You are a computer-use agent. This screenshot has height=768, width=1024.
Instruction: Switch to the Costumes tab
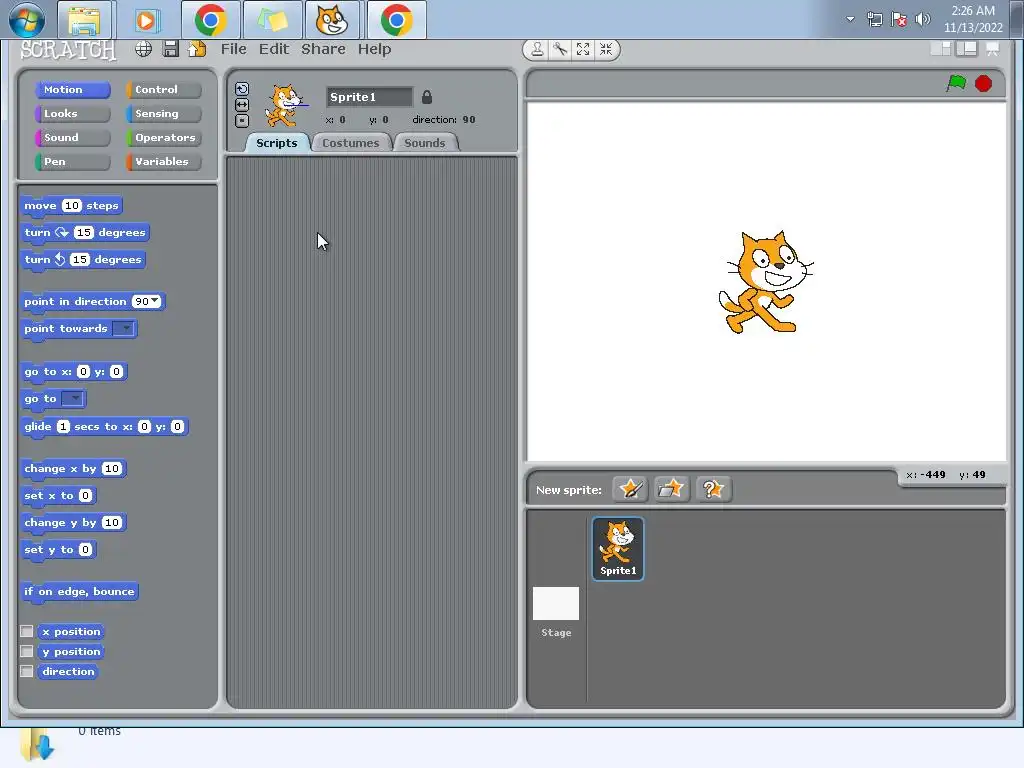click(351, 143)
